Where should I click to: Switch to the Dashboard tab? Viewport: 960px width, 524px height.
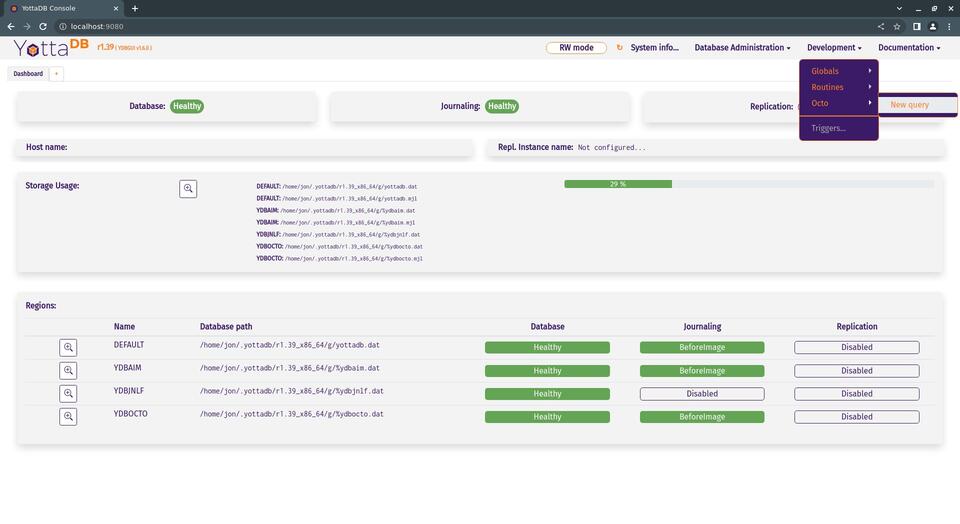click(x=28, y=73)
